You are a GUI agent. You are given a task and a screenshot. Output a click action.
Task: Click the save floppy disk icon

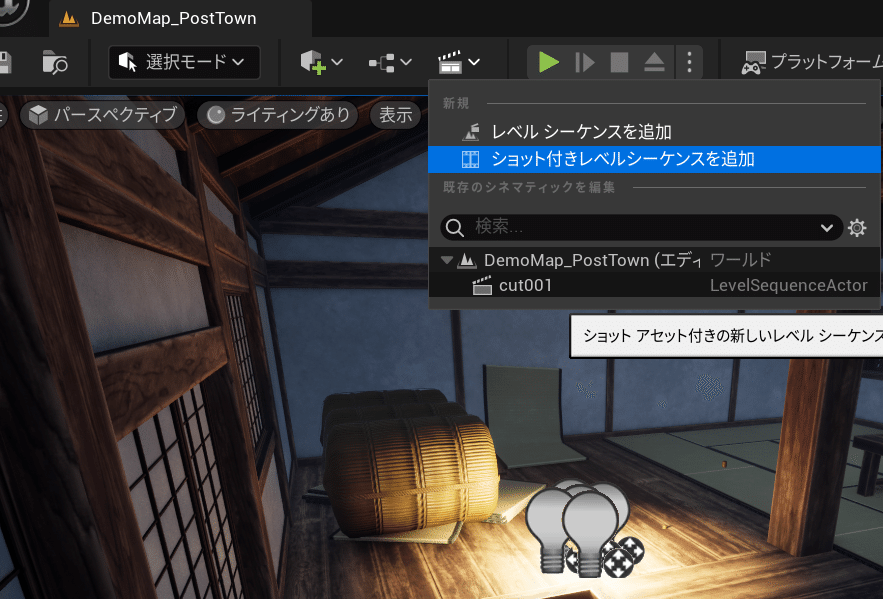(5, 62)
